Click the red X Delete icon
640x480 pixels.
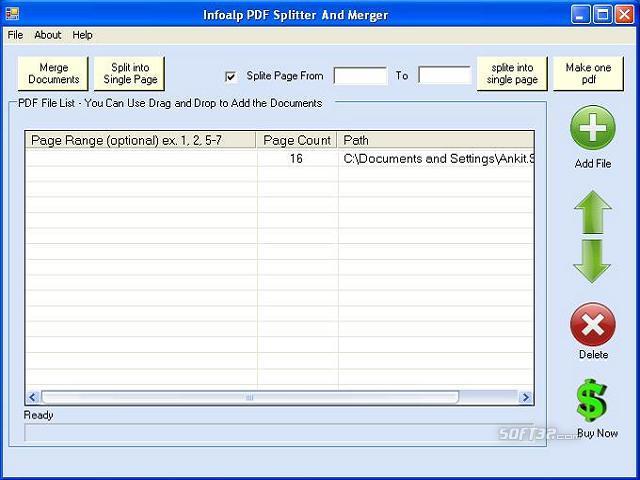tap(593, 325)
